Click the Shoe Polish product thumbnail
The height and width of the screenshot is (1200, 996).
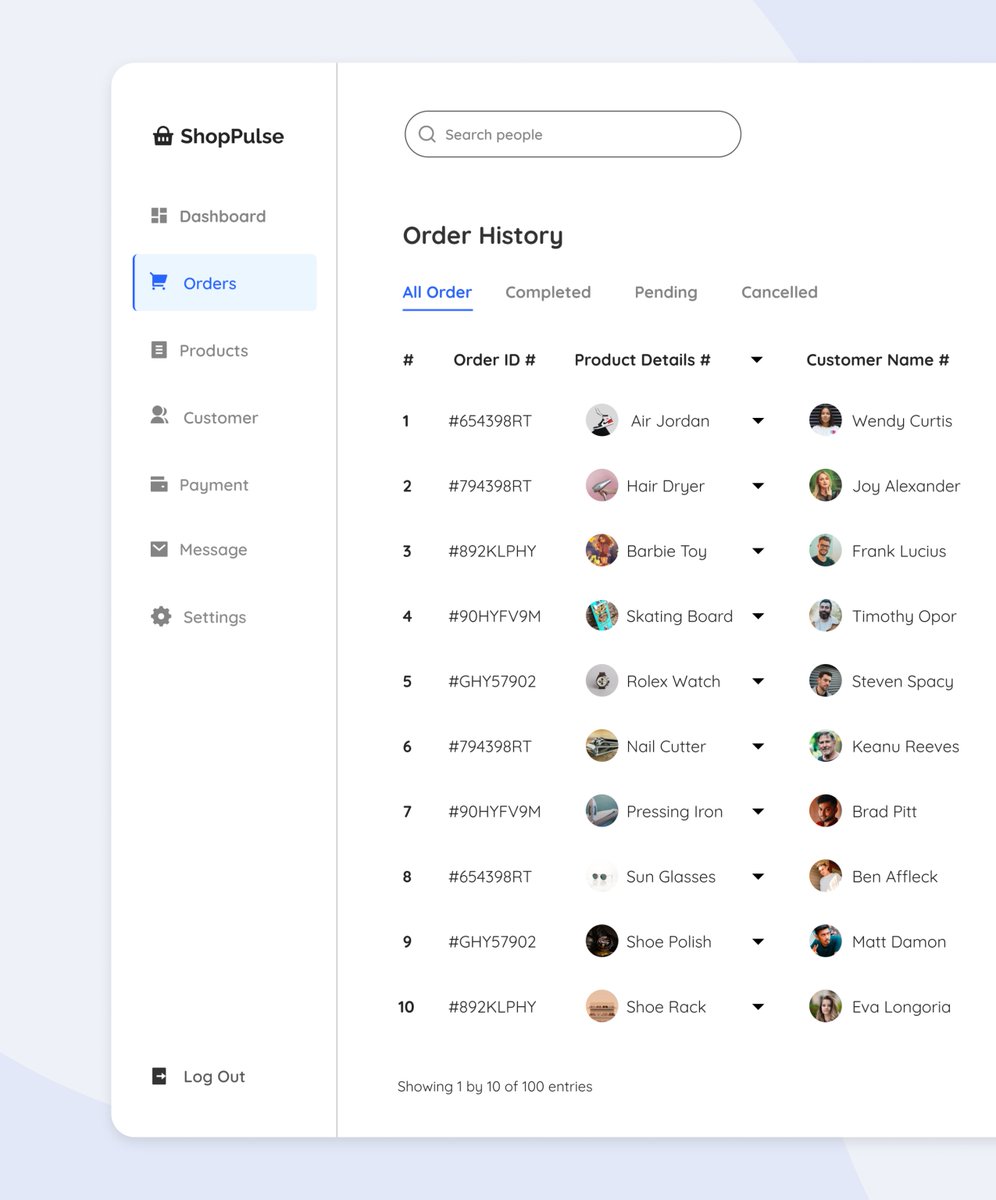pos(602,941)
